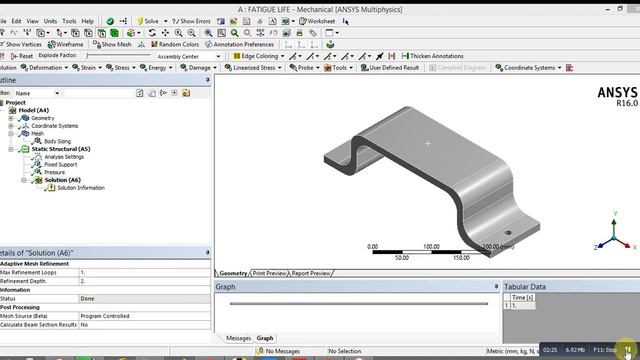The width and height of the screenshot is (640, 360).
Task: Open the Help menu
Action: coord(87,21)
